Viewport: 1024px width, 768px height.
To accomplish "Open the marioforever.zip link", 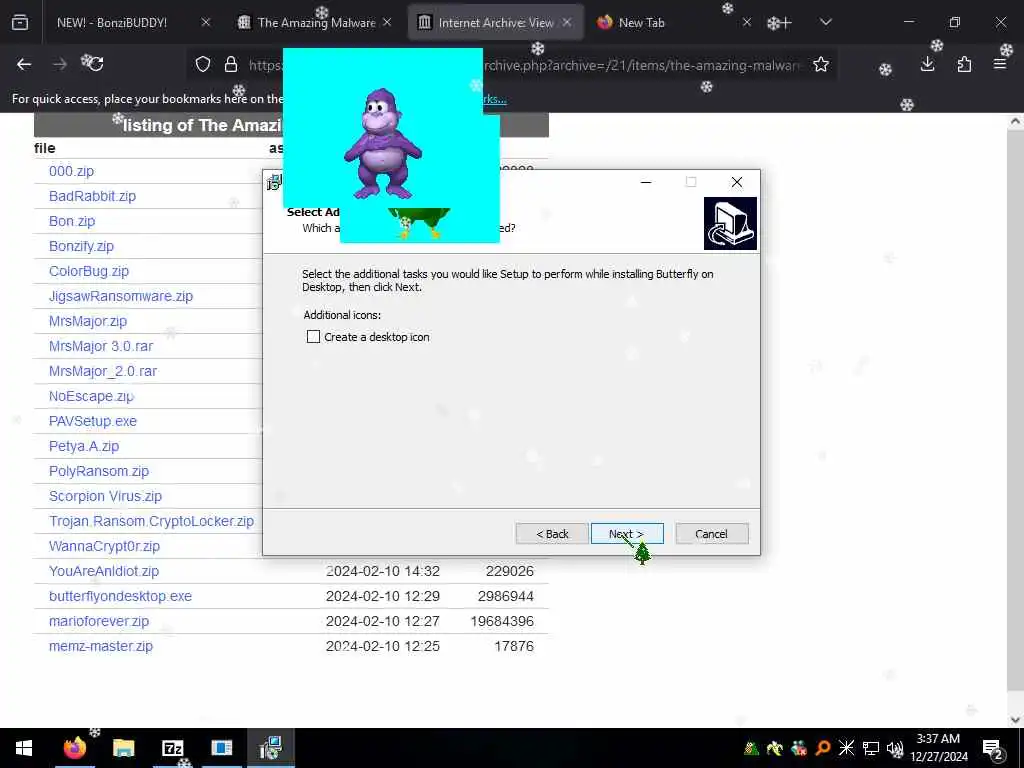I will (x=99, y=621).
